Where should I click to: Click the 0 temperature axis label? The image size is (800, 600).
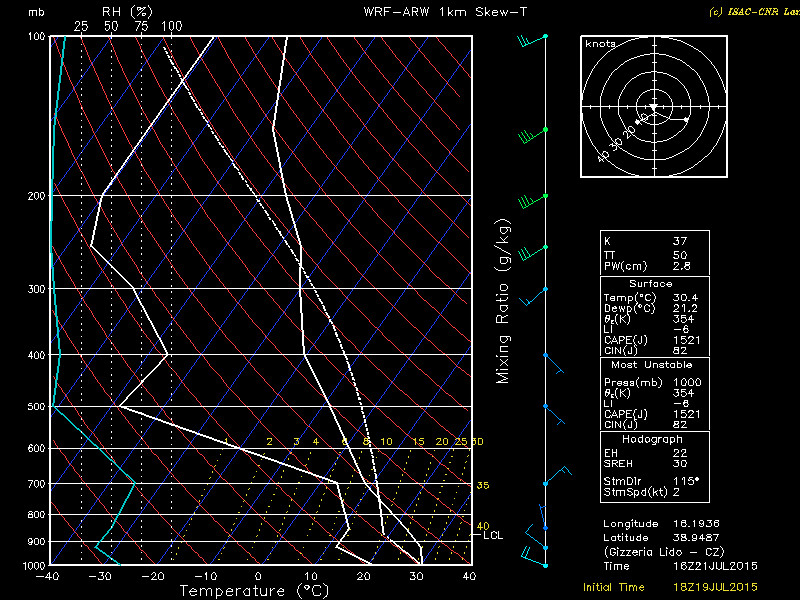258,577
